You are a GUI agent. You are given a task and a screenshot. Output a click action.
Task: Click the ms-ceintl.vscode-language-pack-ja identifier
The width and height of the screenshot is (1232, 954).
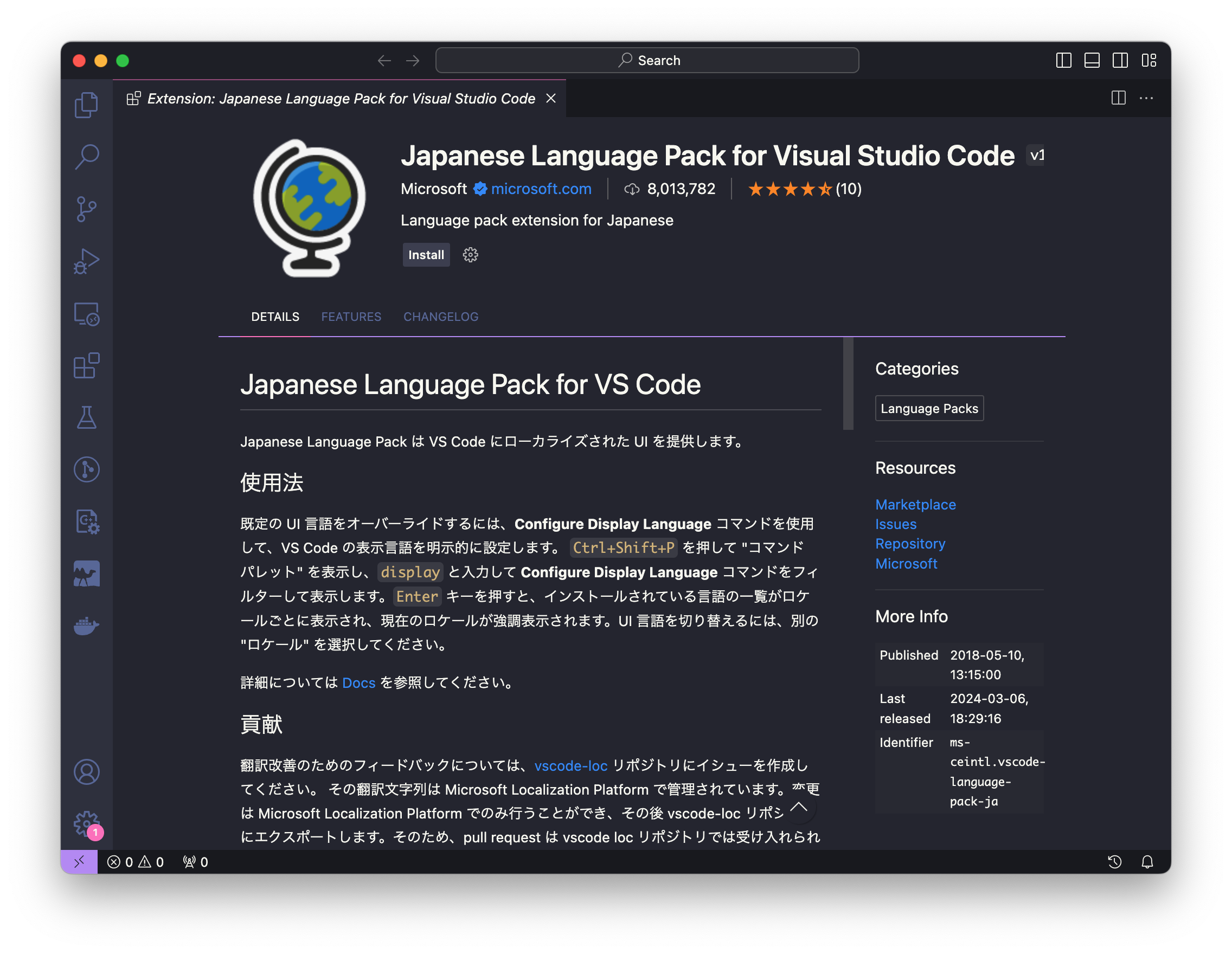[x=997, y=772]
